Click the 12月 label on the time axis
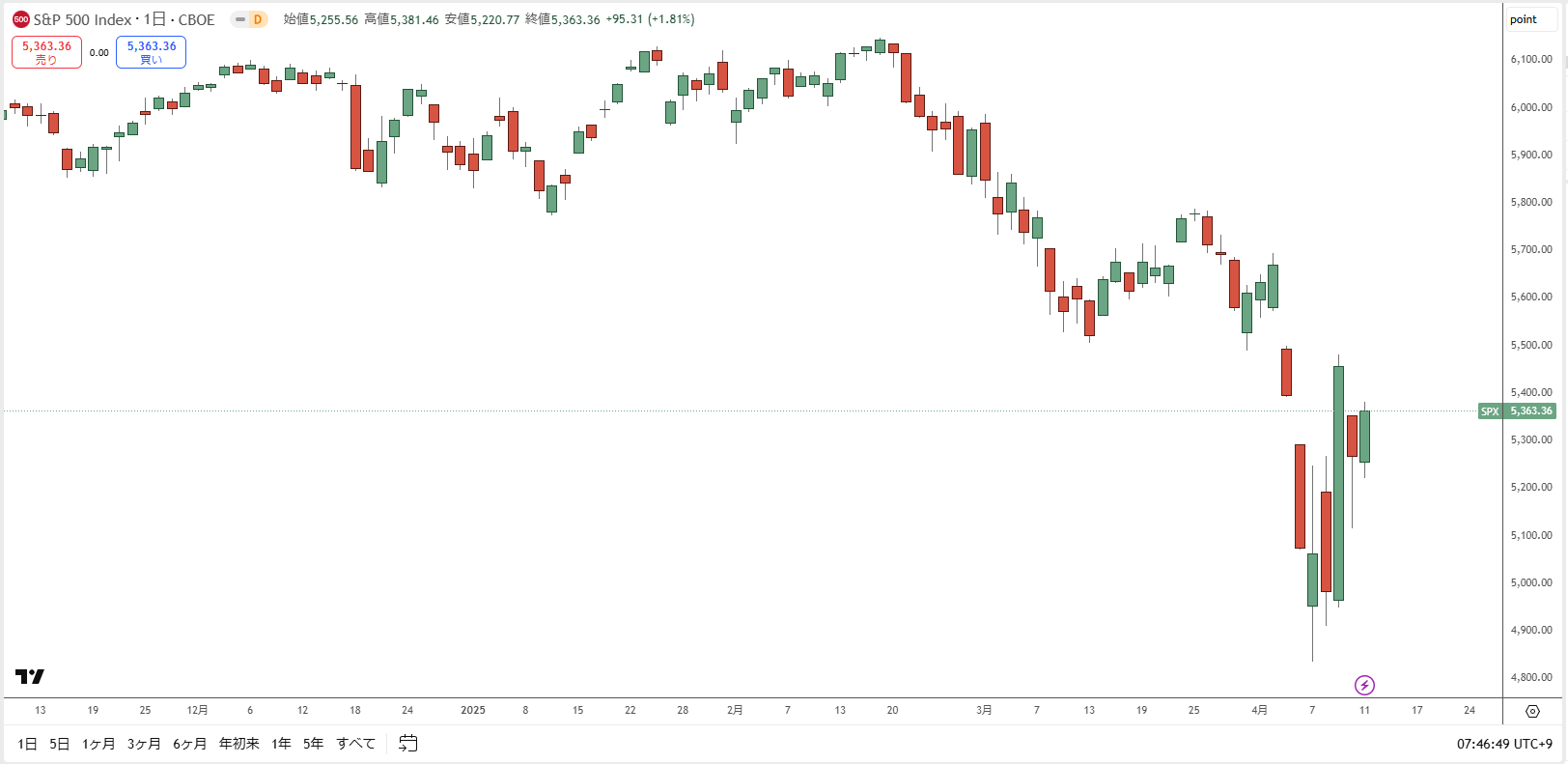Viewport: 1568px width, 764px height. (197, 710)
